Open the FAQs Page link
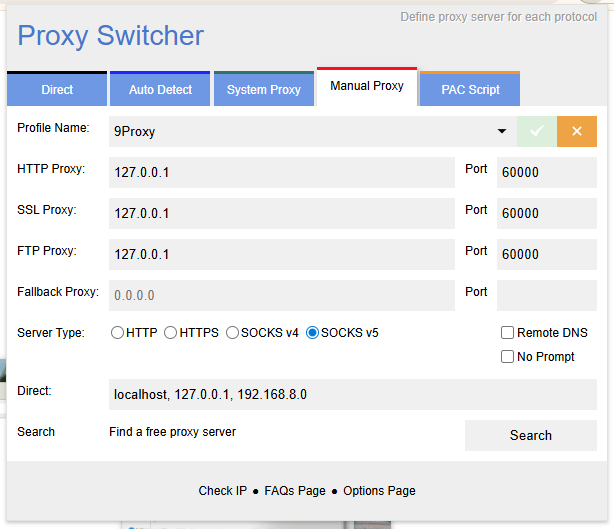This screenshot has height=529, width=614. pyautogui.click(x=295, y=491)
